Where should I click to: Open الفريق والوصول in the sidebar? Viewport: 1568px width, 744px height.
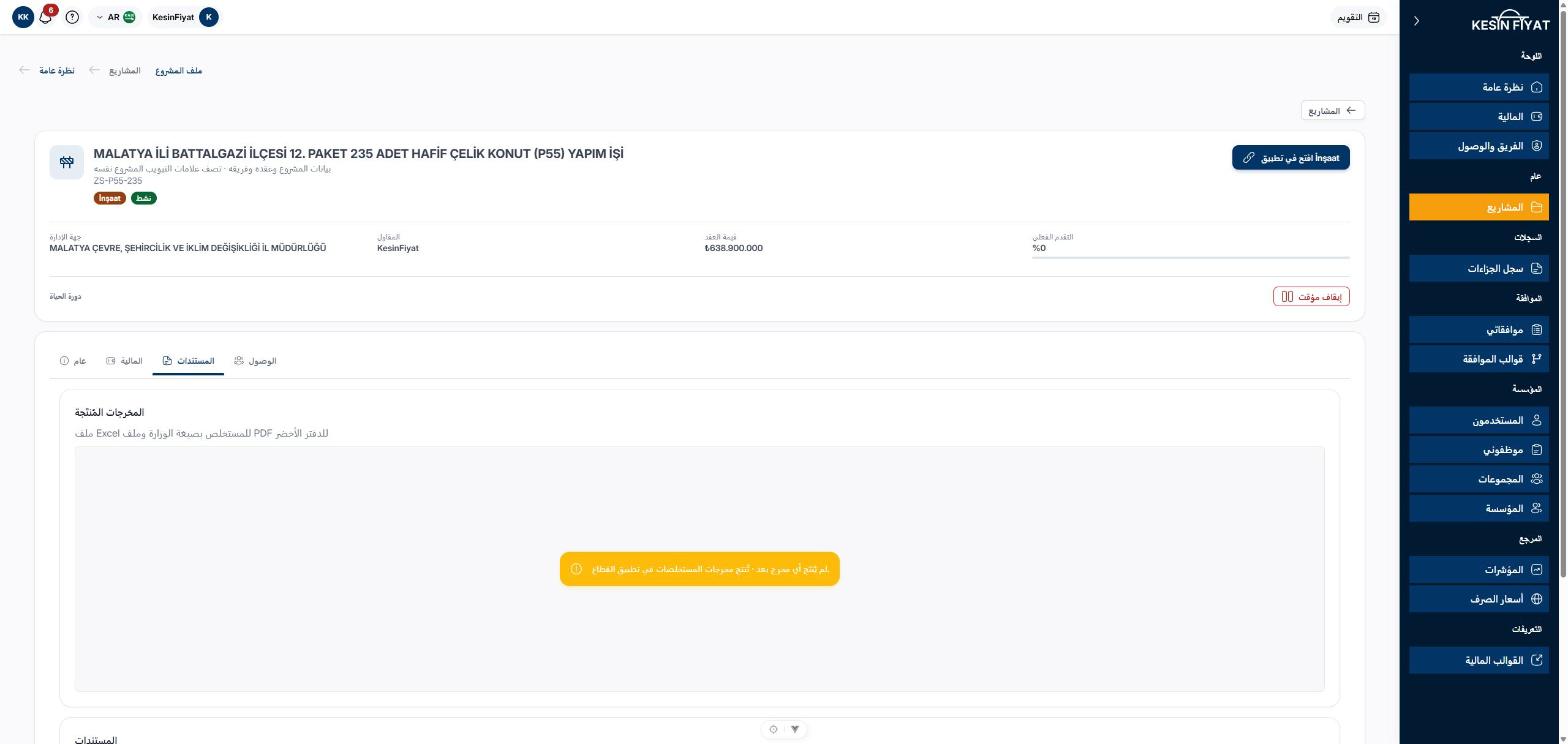pyautogui.click(x=1477, y=146)
